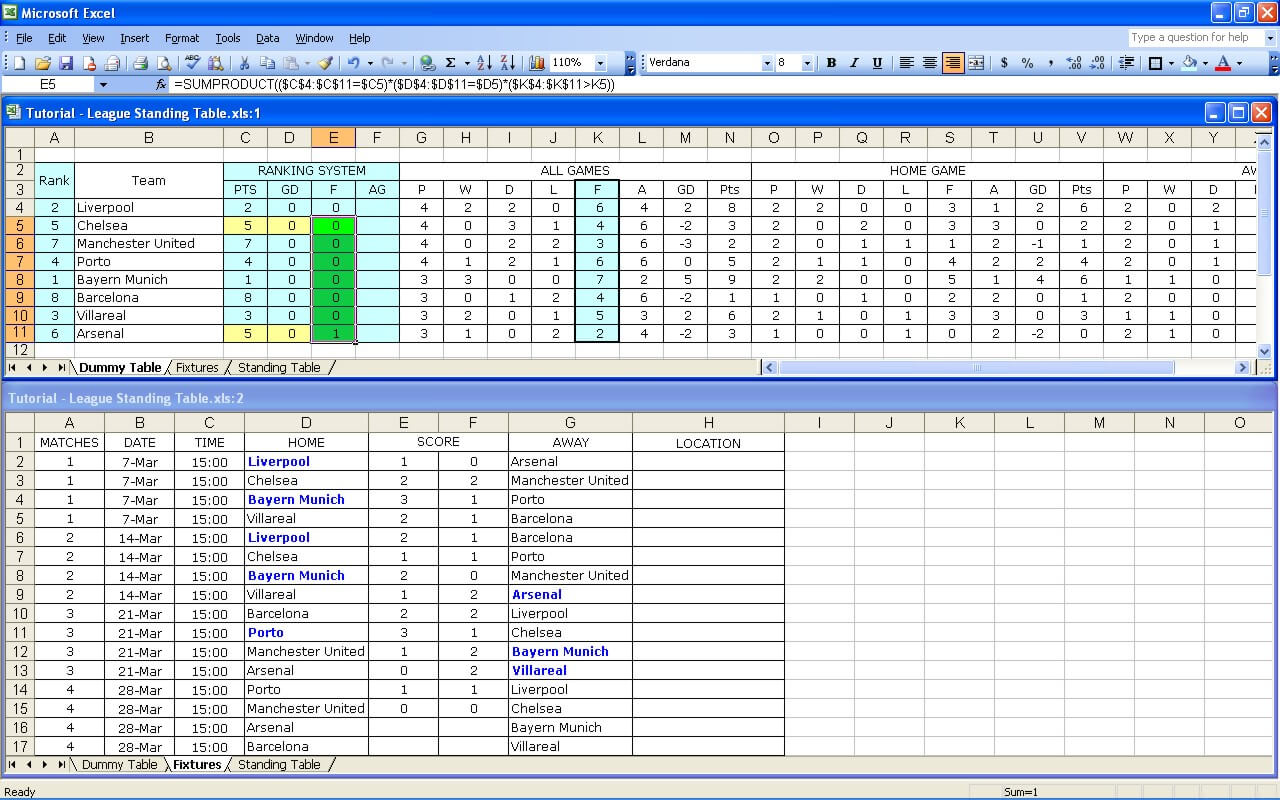Click the E-mail envelope toolbar icon
1280x800 pixels.
[x=111, y=63]
